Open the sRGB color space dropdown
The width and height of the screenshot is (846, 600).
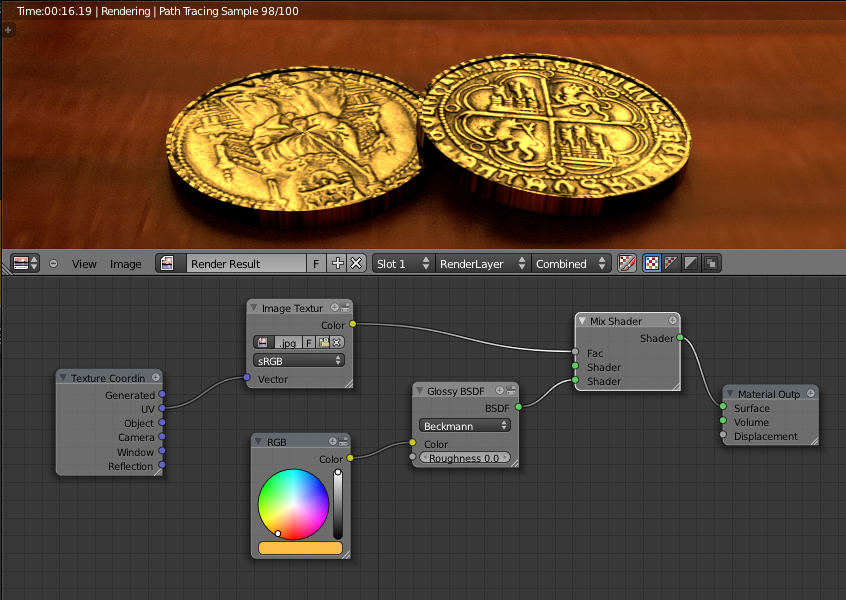coord(299,360)
